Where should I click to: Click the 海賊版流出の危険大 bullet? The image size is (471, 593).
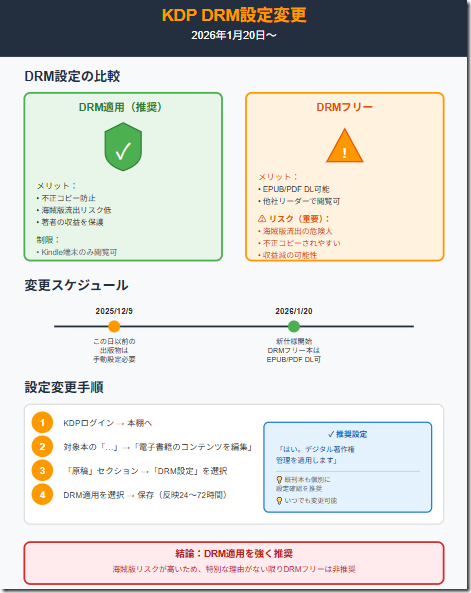(x=295, y=231)
